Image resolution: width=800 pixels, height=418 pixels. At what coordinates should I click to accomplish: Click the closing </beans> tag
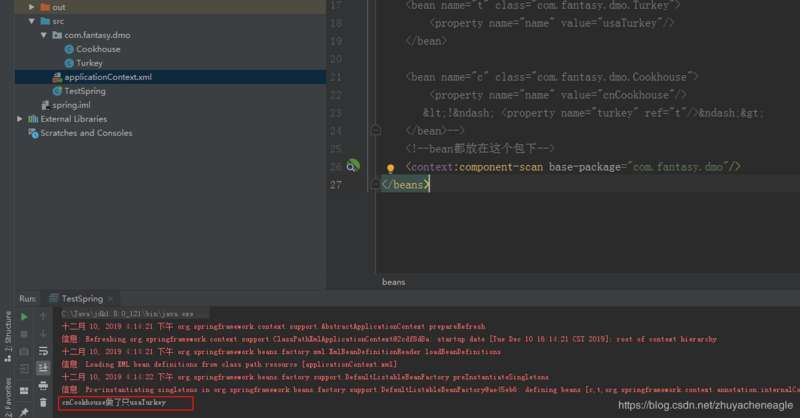(x=406, y=185)
